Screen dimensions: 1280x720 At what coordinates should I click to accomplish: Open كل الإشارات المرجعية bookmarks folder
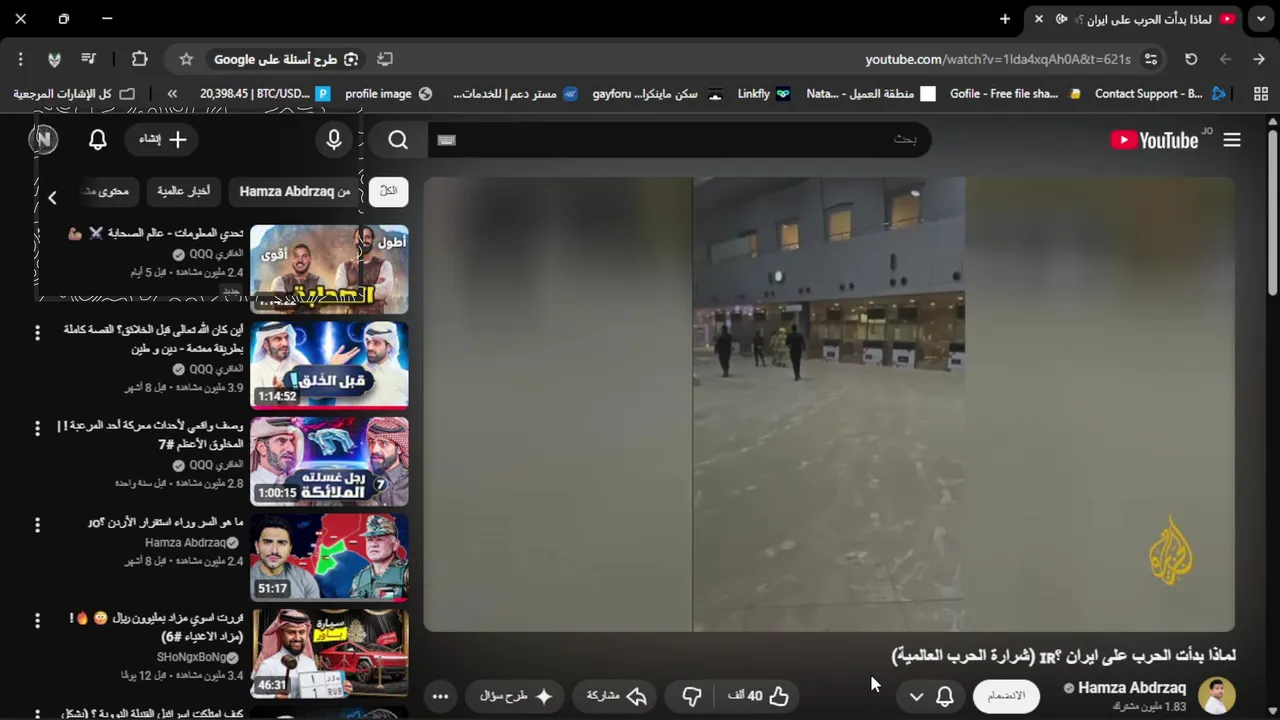pos(73,94)
